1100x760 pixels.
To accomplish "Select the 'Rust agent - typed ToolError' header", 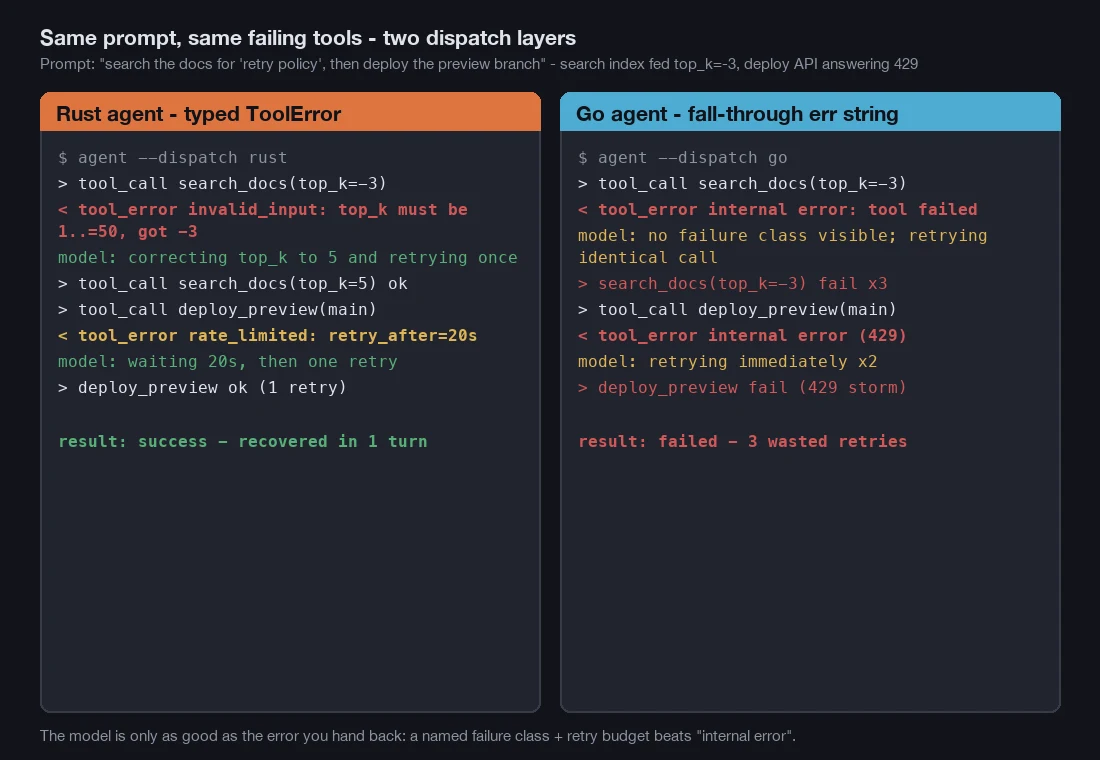I will click(290, 112).
